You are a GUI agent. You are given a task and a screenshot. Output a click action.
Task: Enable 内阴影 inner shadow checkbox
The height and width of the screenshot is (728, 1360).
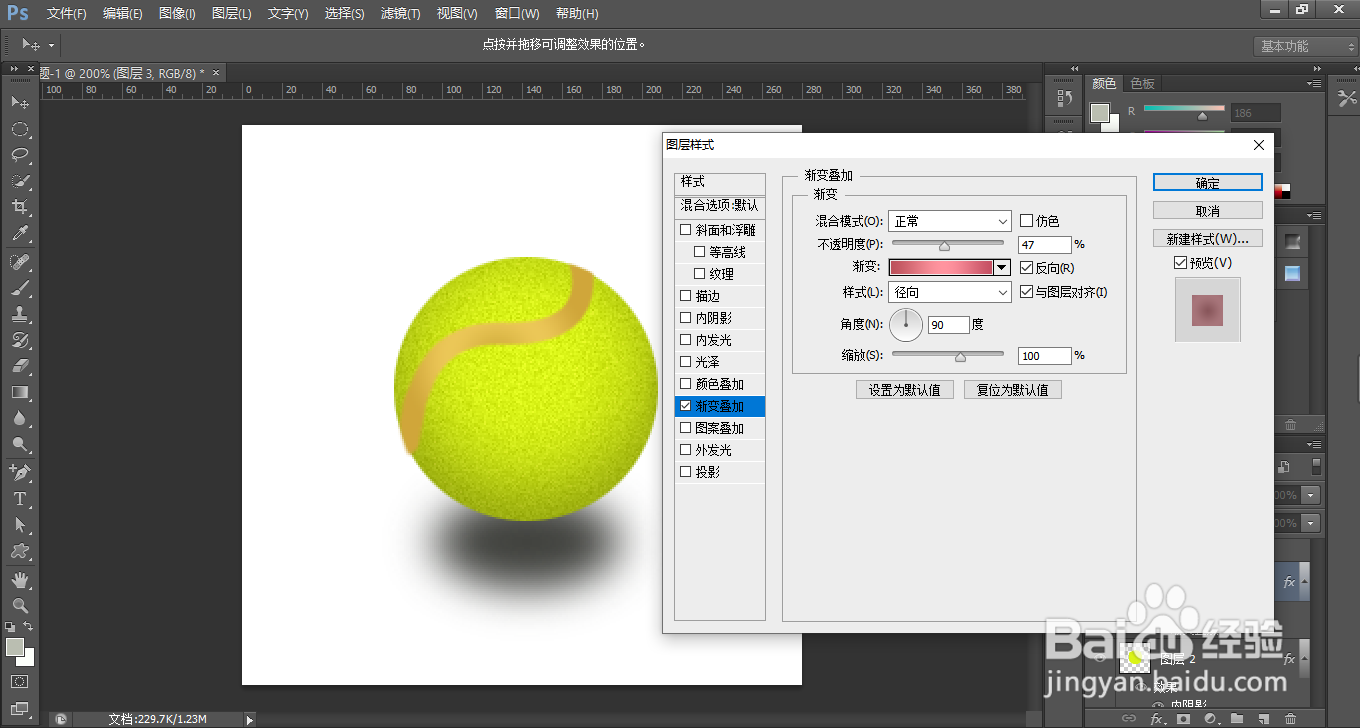685,318
